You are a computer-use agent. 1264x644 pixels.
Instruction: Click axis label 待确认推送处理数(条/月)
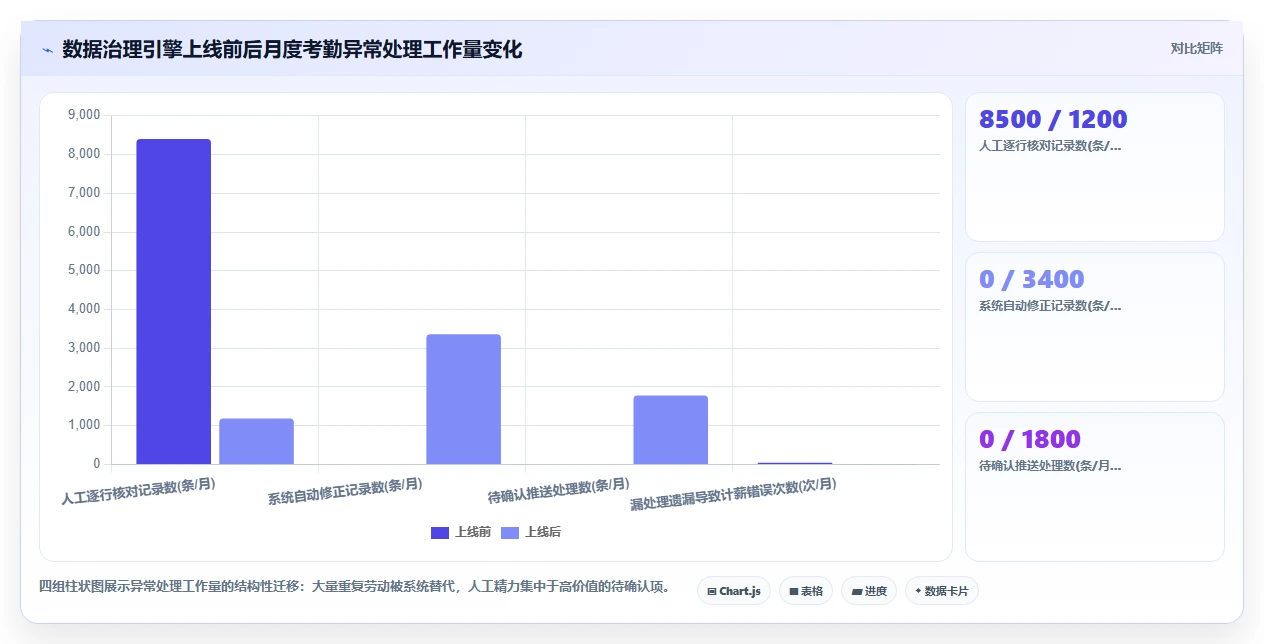[x=559, y=491]
